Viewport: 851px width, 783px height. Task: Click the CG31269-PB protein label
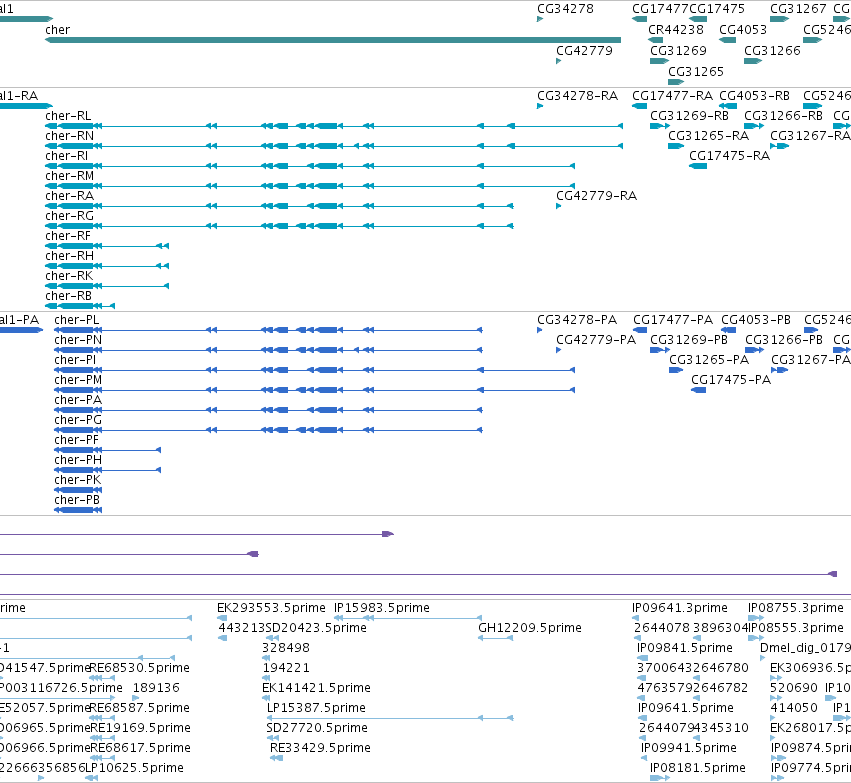click(x=689, y=340)
